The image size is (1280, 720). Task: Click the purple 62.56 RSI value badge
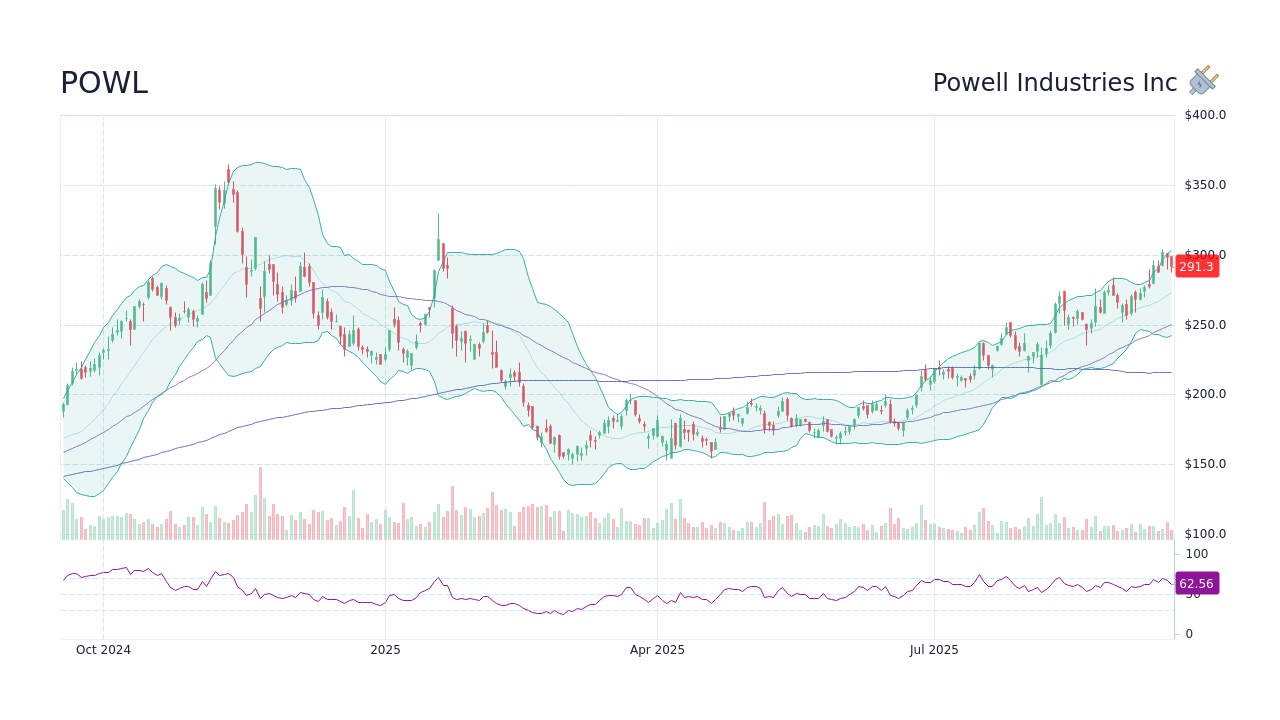pyautogui.click(x=1197, y=583)
